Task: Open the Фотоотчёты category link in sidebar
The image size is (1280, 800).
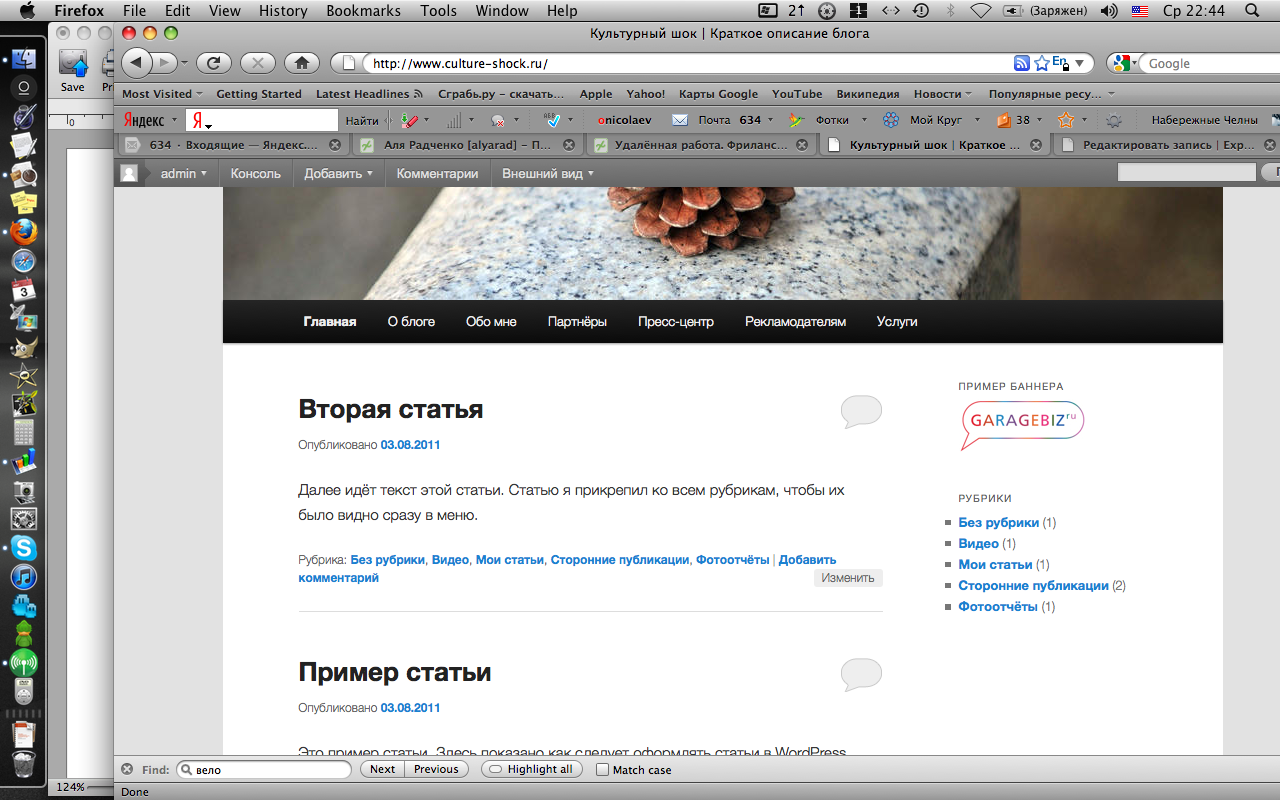Action: [997, 607]
